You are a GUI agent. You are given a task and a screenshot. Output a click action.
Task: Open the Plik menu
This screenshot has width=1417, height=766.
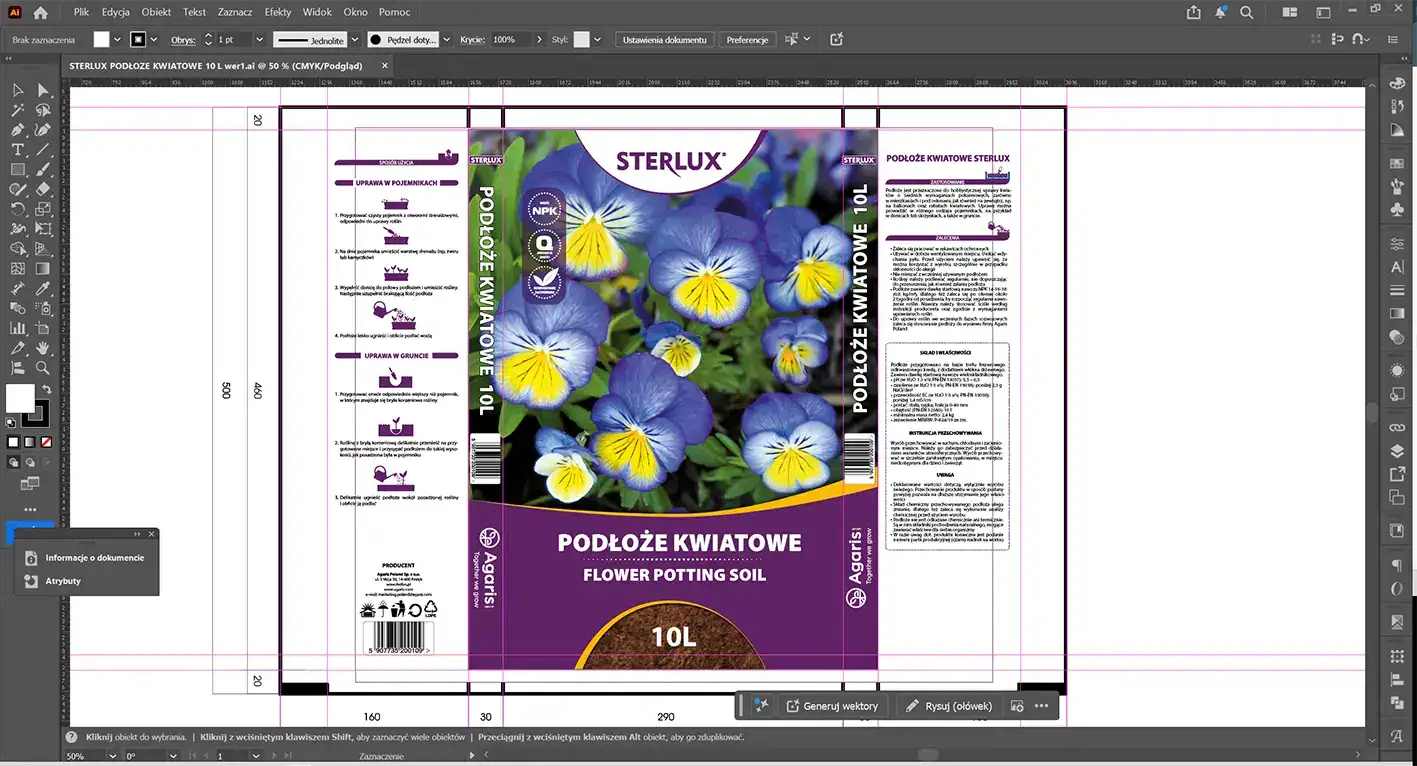pos(81,12)
